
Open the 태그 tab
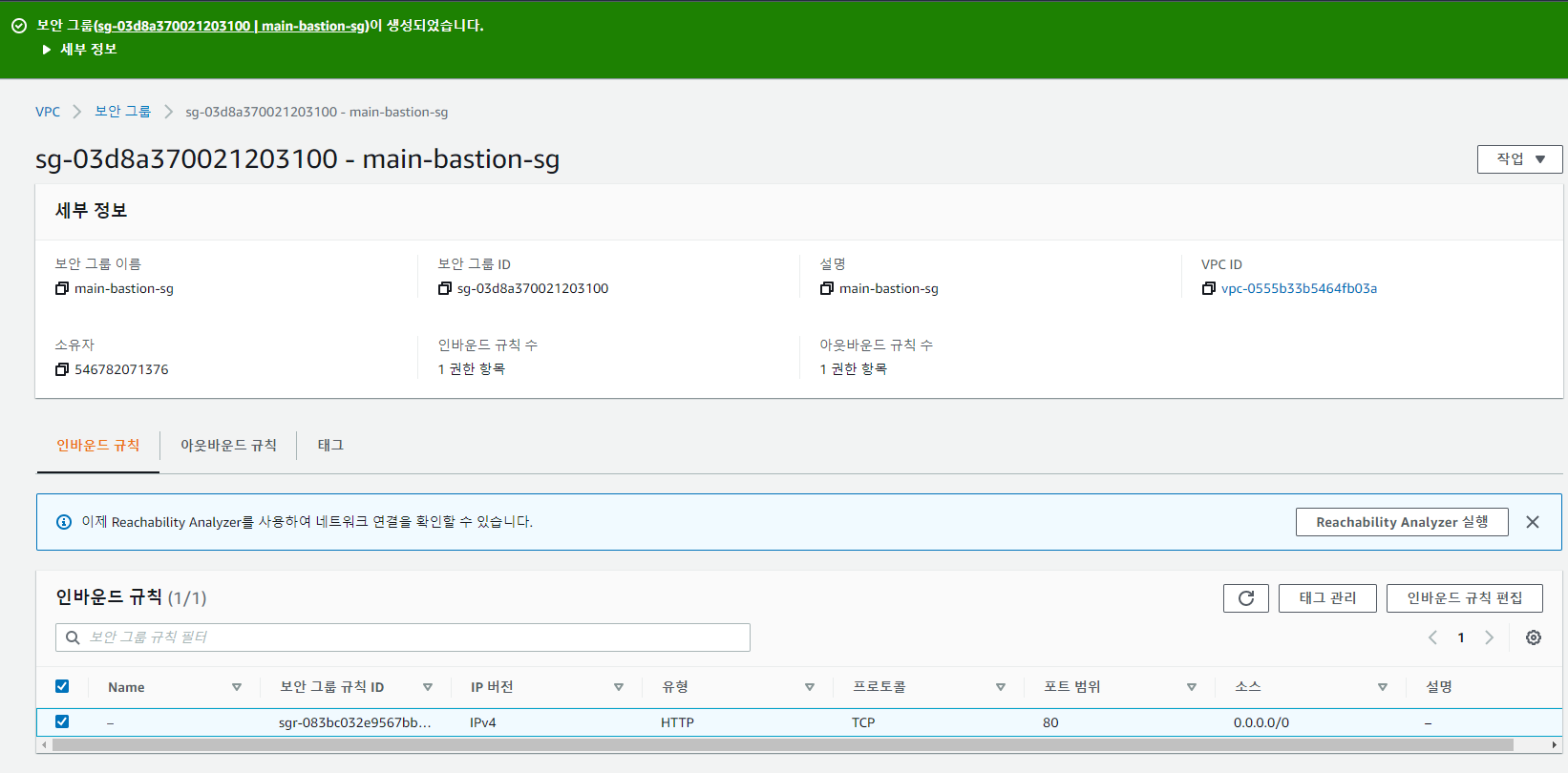coord(330,446)
